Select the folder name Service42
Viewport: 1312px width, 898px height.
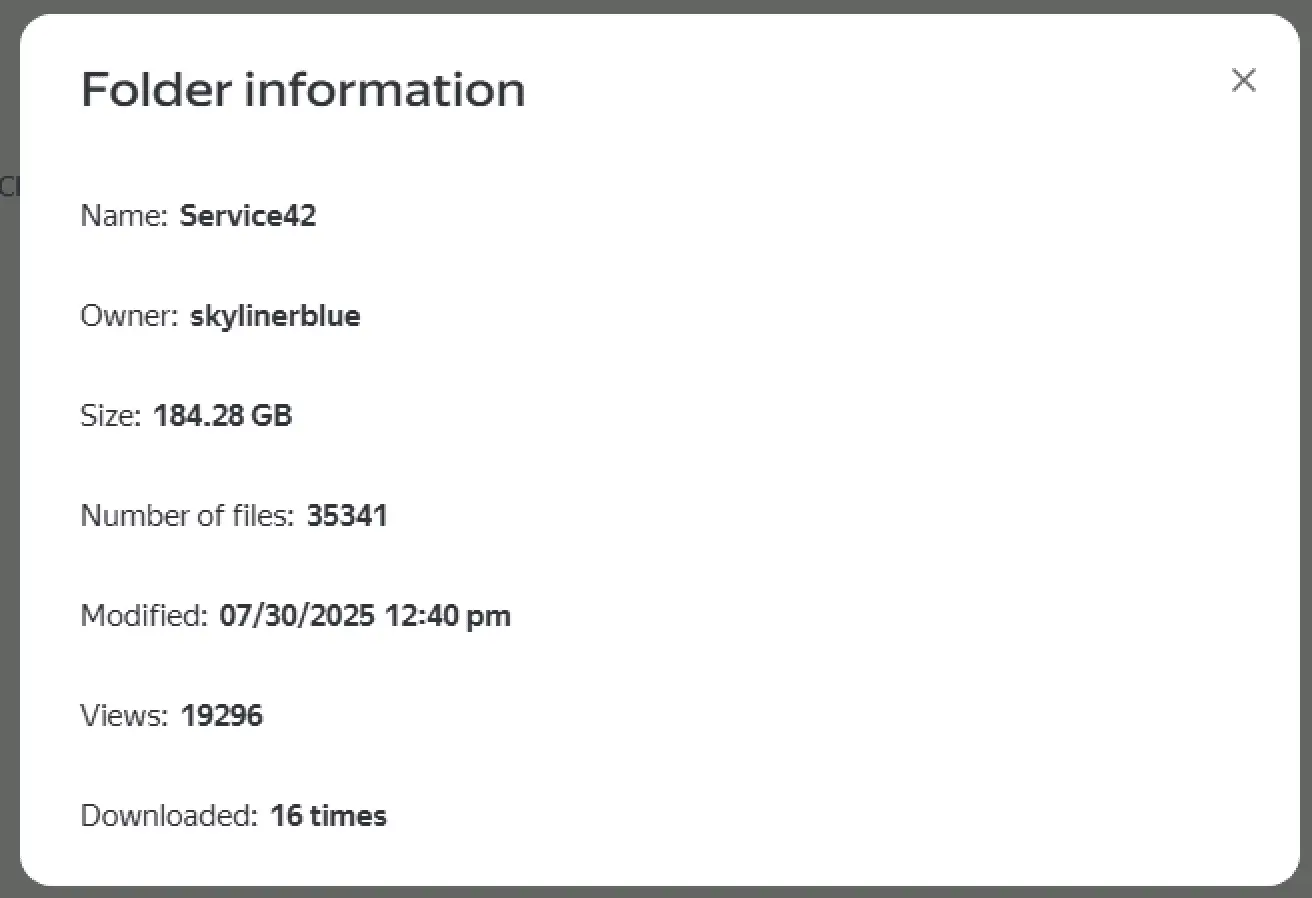pyautogui.click(x=248, y=216)
